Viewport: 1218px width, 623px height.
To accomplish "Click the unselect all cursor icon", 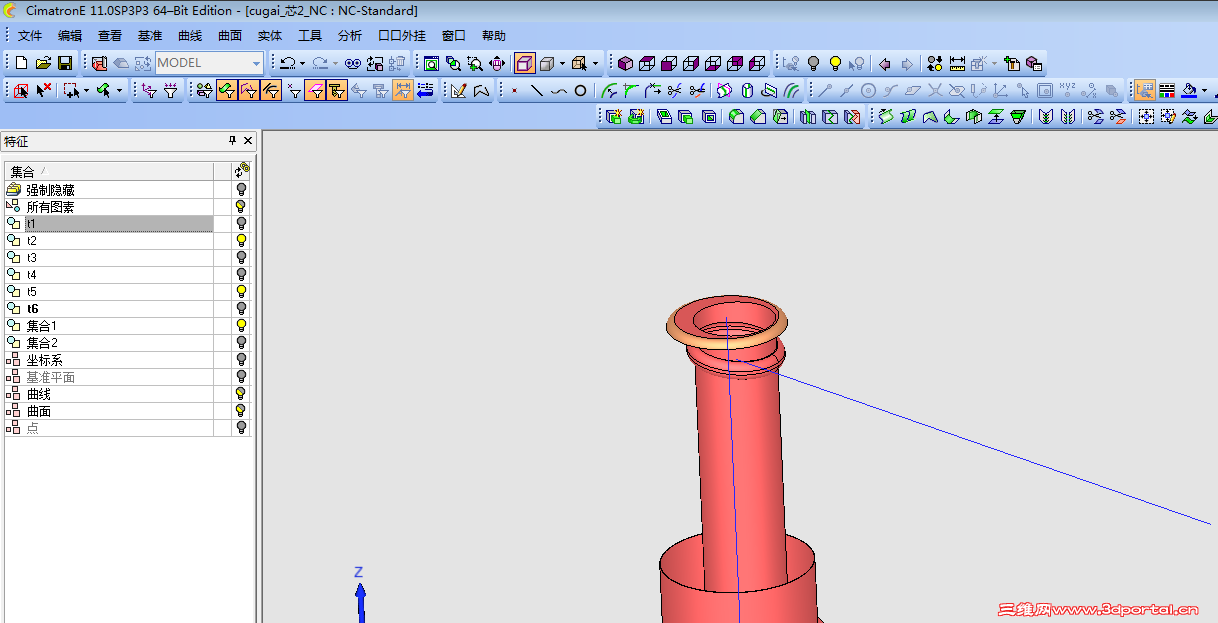I will 43,90.
